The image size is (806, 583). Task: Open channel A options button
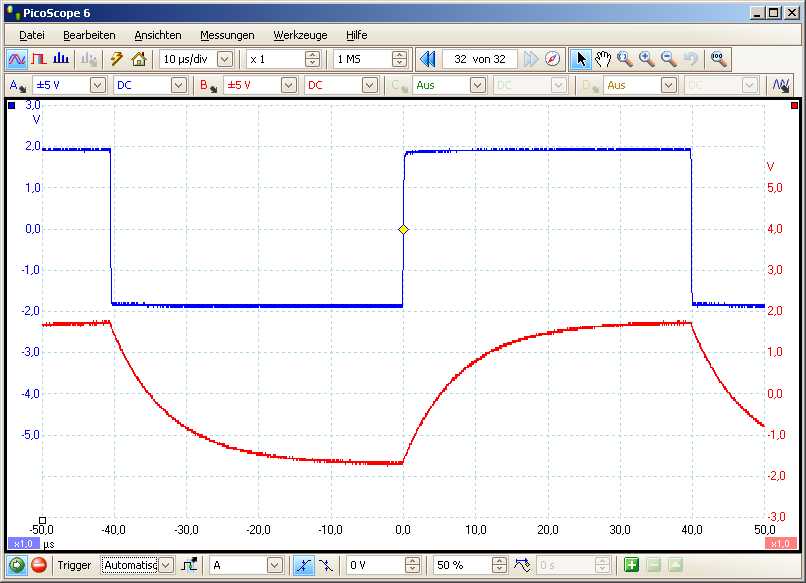(x=17, y=86)
